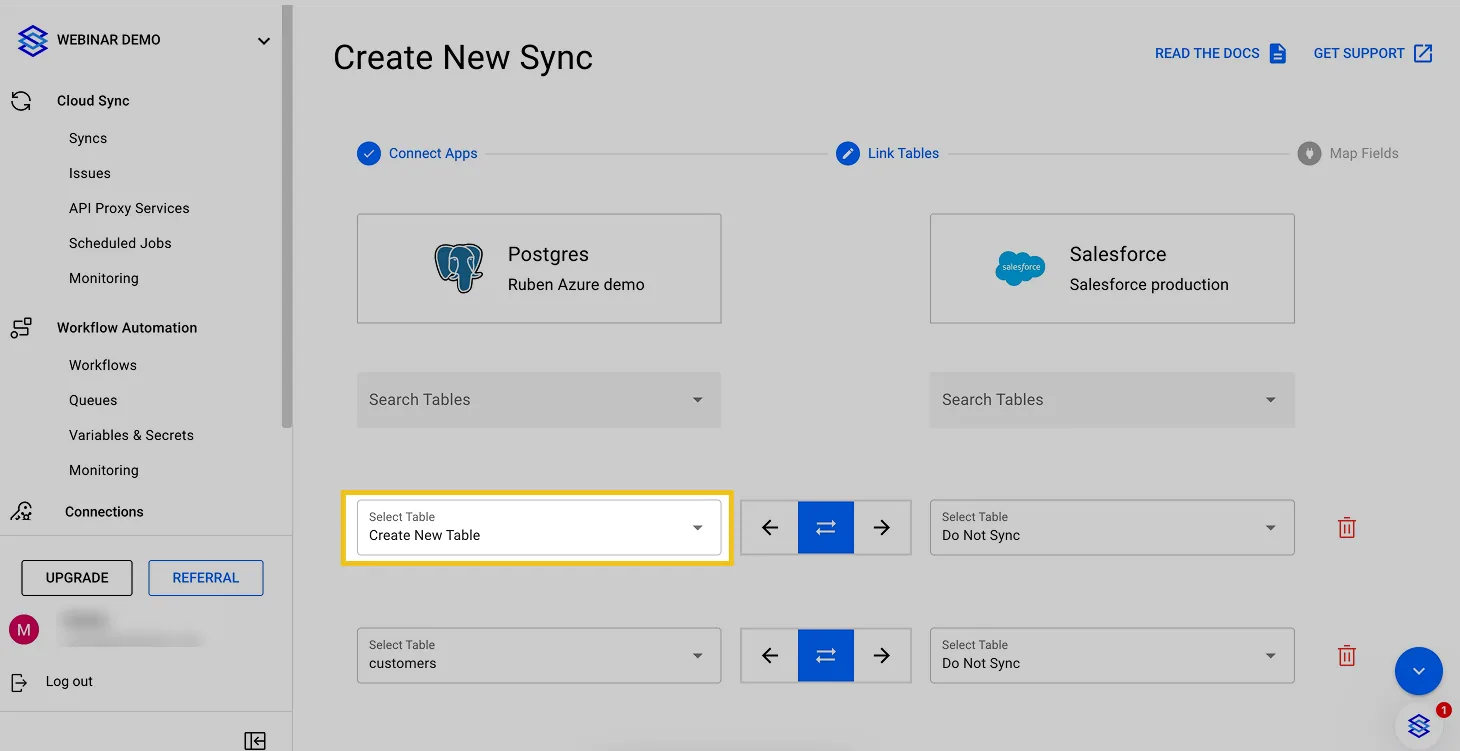The height and width of the screenshot is (751, 1460).
Task: Set right-arrow sync direction for customers row
Action: pyautogui.click(x=882, y=655)
